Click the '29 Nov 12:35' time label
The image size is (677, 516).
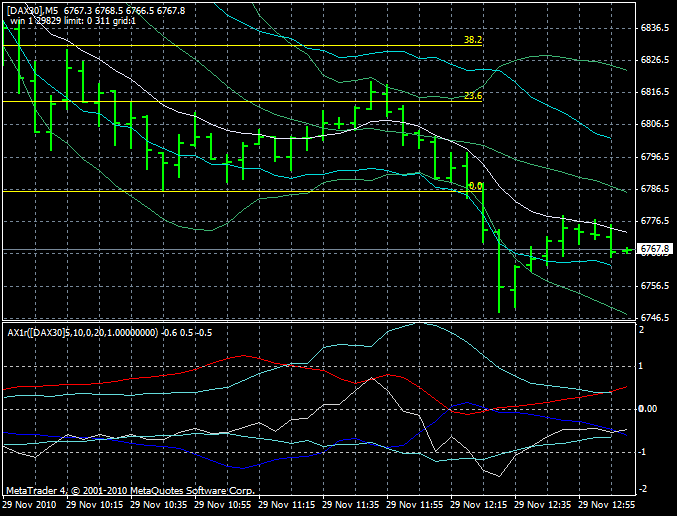tap(542, 505)
